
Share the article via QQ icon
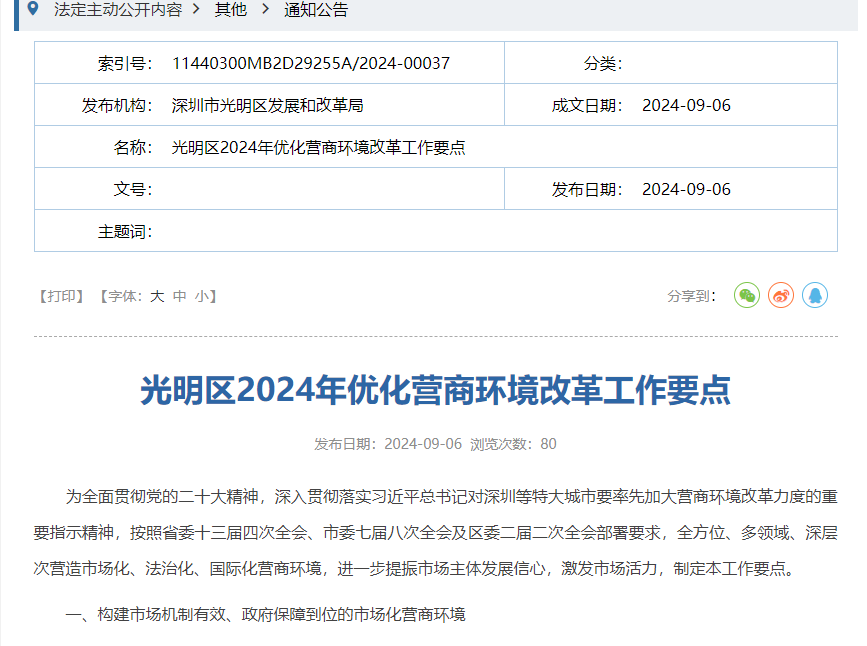click(x=815, y=295)
